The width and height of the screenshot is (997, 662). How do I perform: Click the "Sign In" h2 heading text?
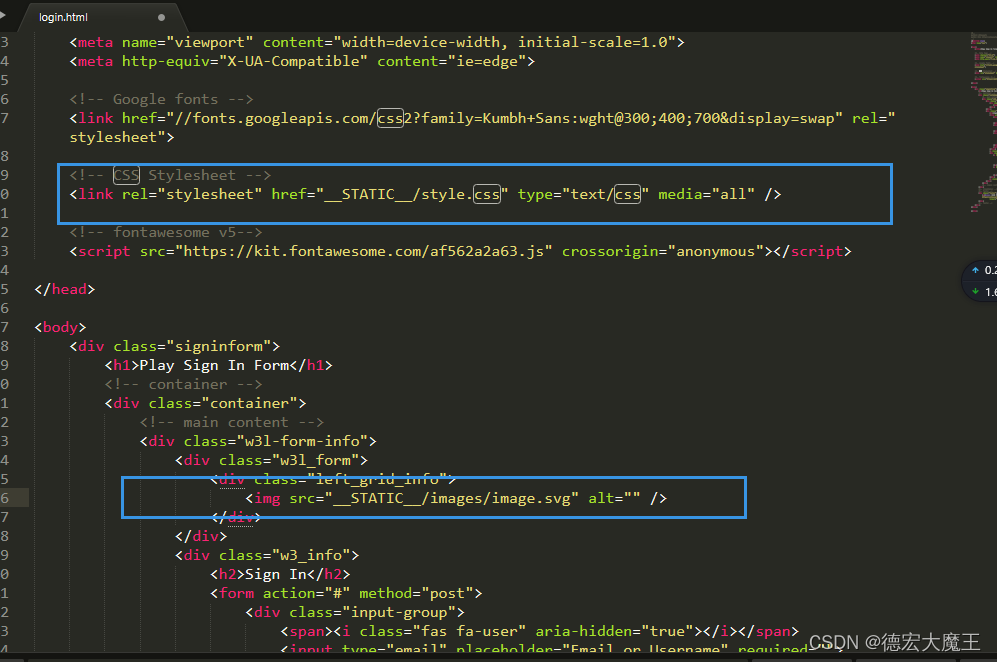tap(276, 575)
